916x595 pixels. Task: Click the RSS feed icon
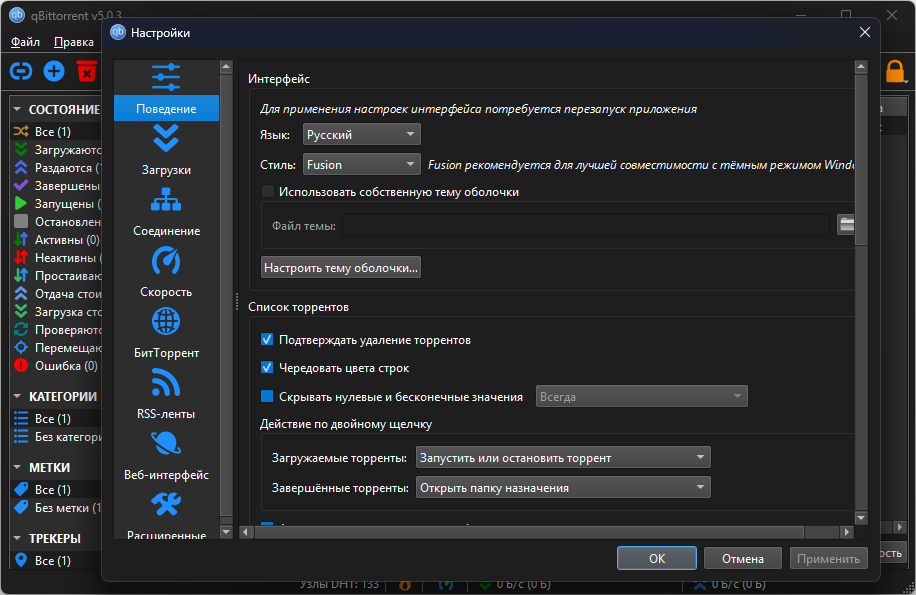[x=166, y=382]
